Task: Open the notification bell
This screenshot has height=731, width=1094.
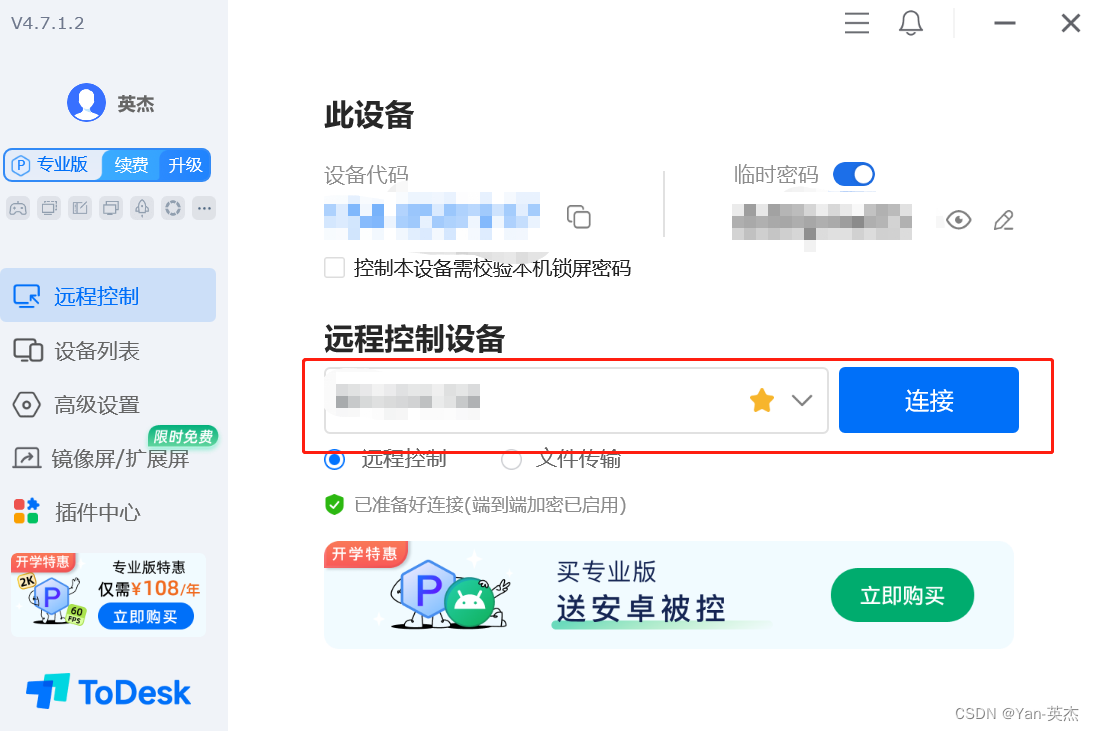Action: pyautogui.click(x=910, y=23)
